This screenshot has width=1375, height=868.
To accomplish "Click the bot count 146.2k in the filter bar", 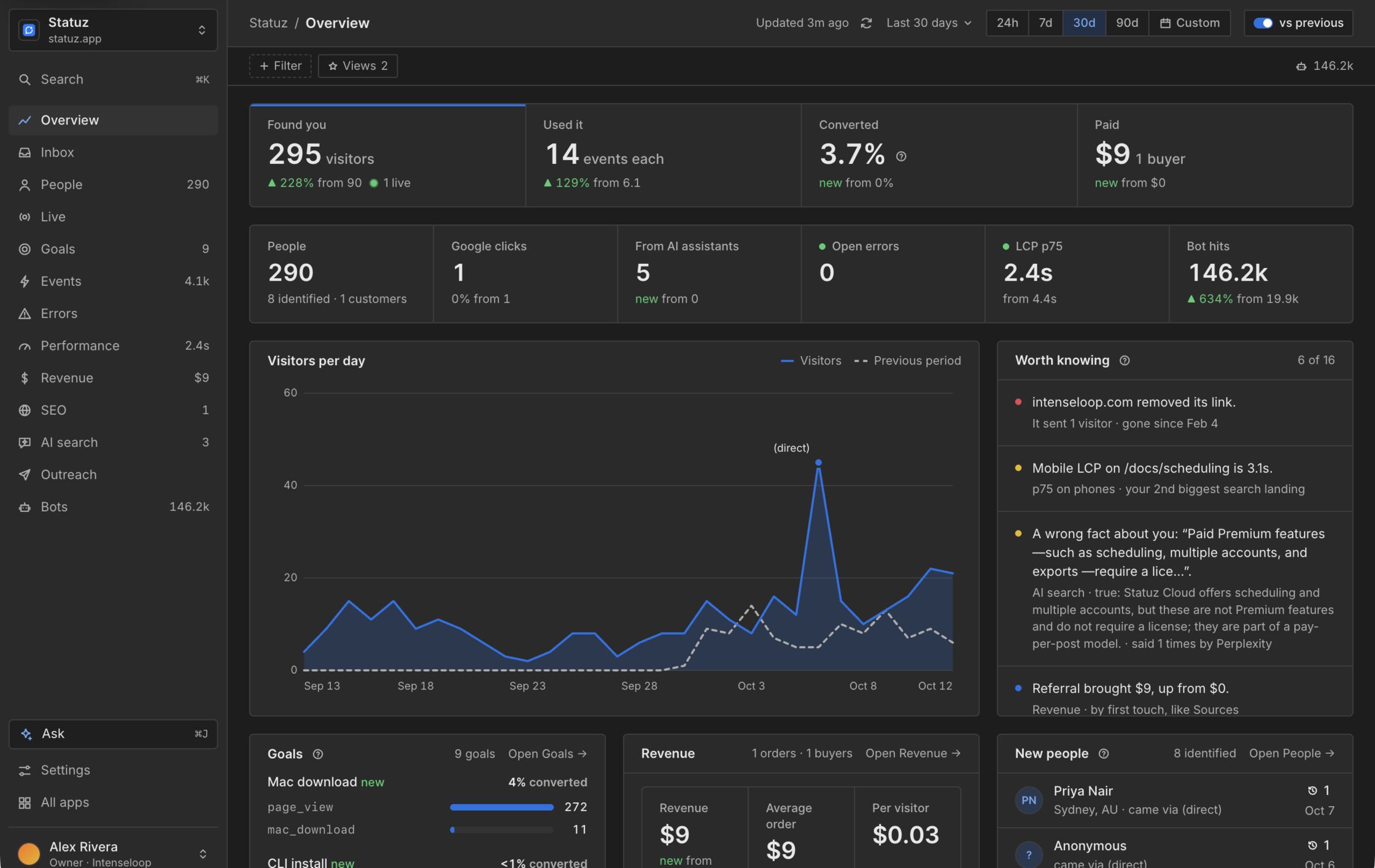I will 1325,66.
